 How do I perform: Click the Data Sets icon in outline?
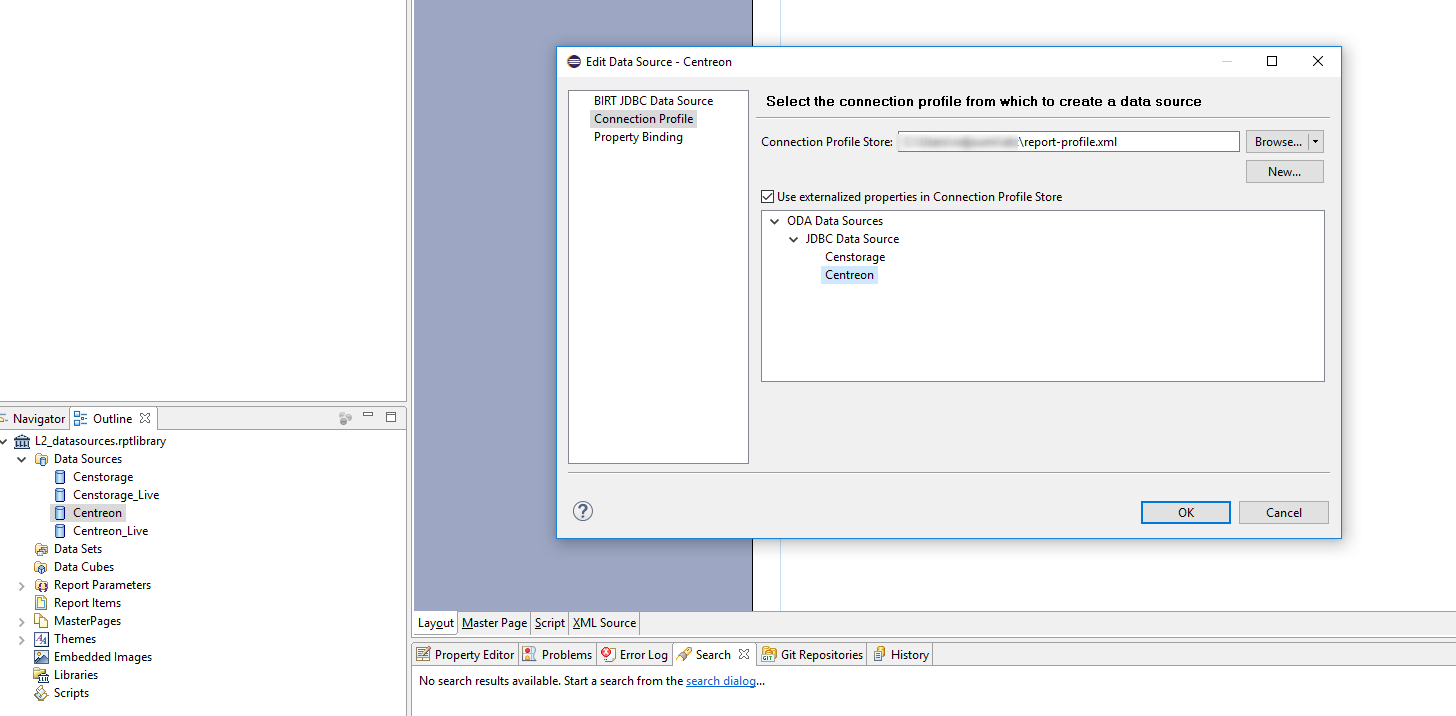[41, 549]
